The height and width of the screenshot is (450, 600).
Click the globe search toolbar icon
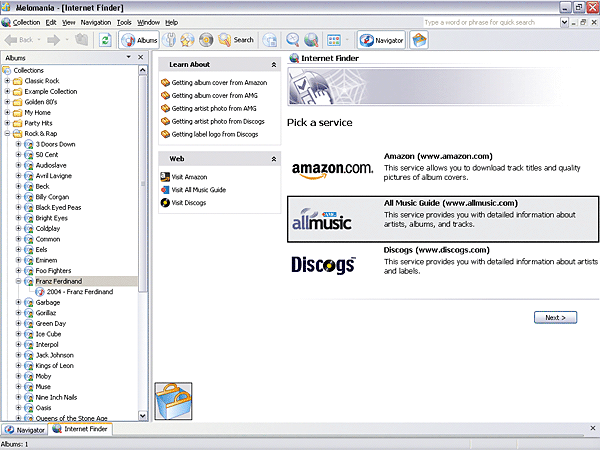tap(311, 40)
